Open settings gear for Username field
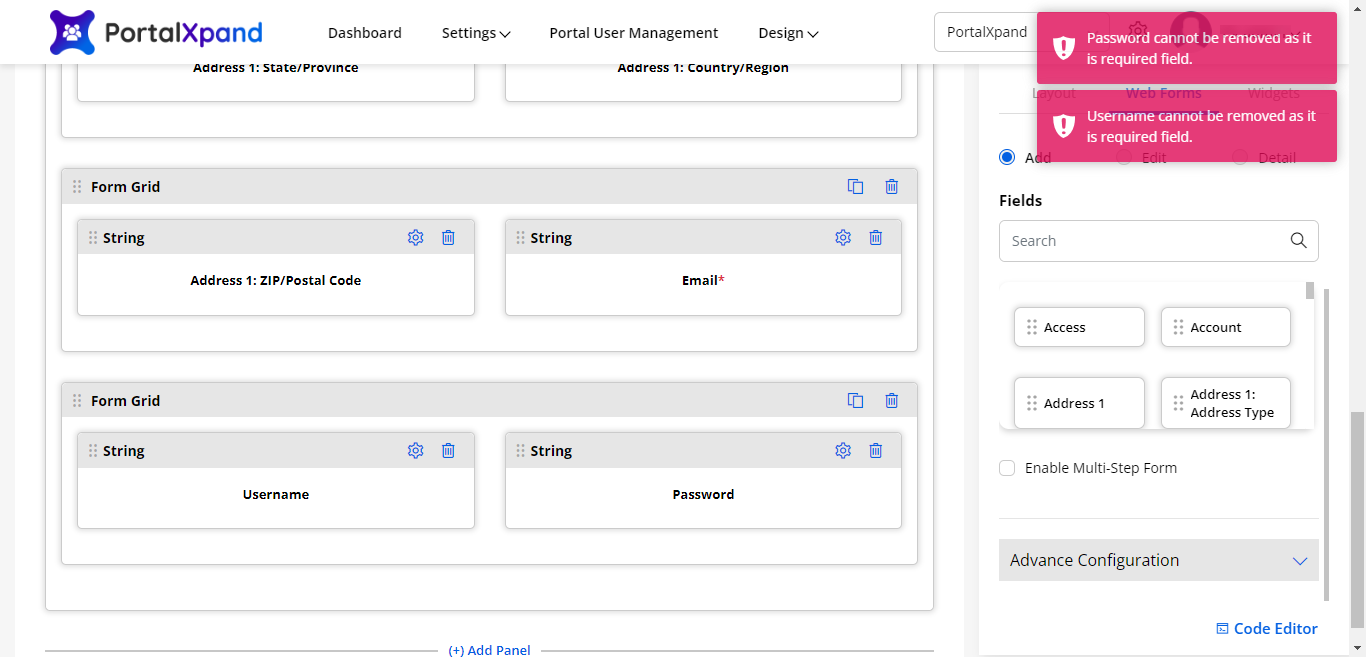This screenshot has width=1366, height=657. (x=416, y=451)
